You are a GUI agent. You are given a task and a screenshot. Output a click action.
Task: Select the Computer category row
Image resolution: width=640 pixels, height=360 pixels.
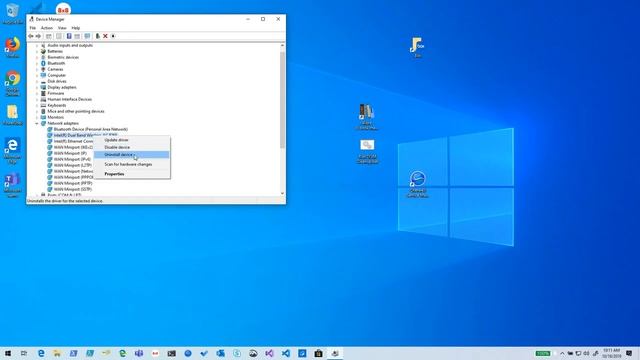[53, 76]
